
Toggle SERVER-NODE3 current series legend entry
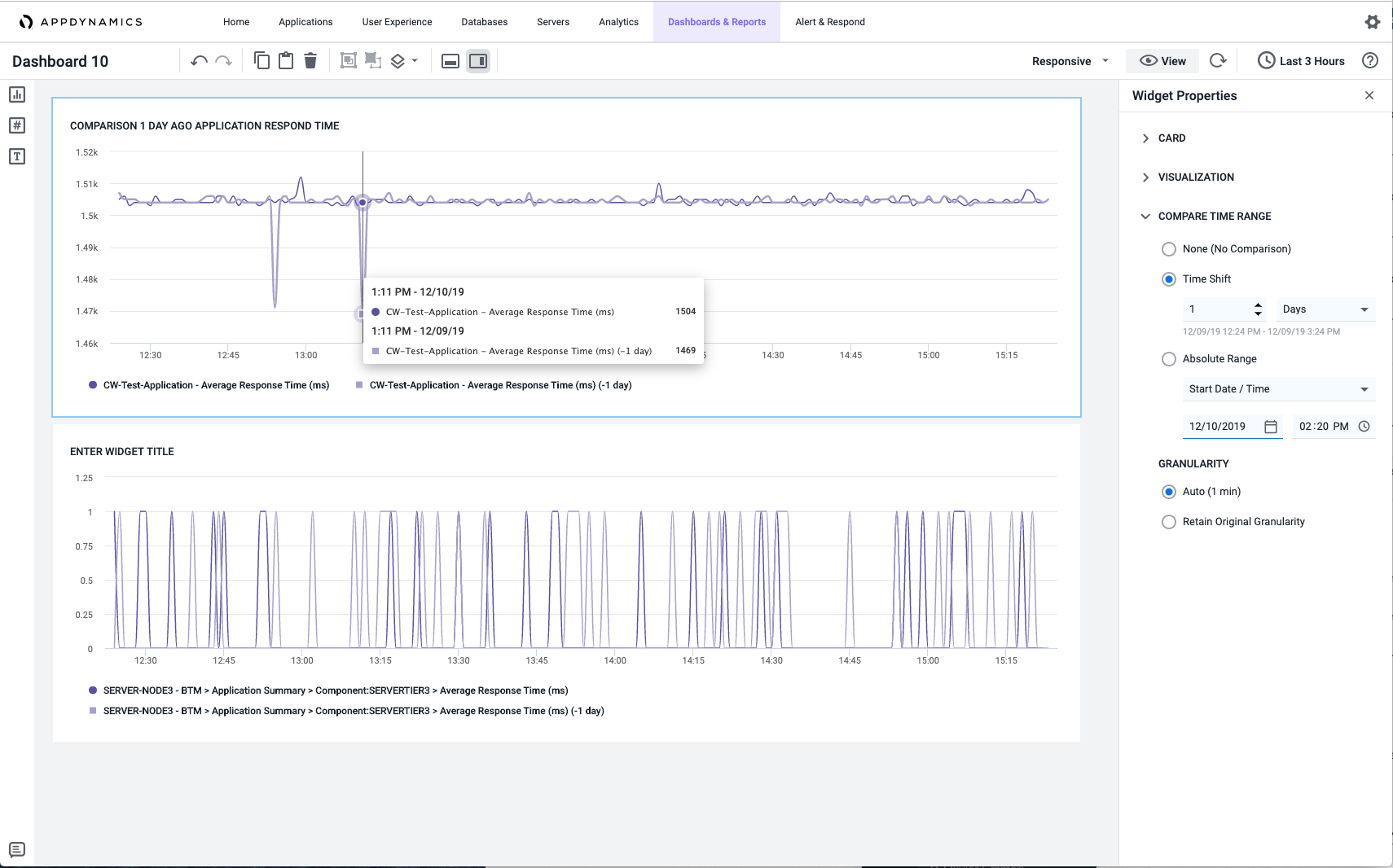pos(328,690)
